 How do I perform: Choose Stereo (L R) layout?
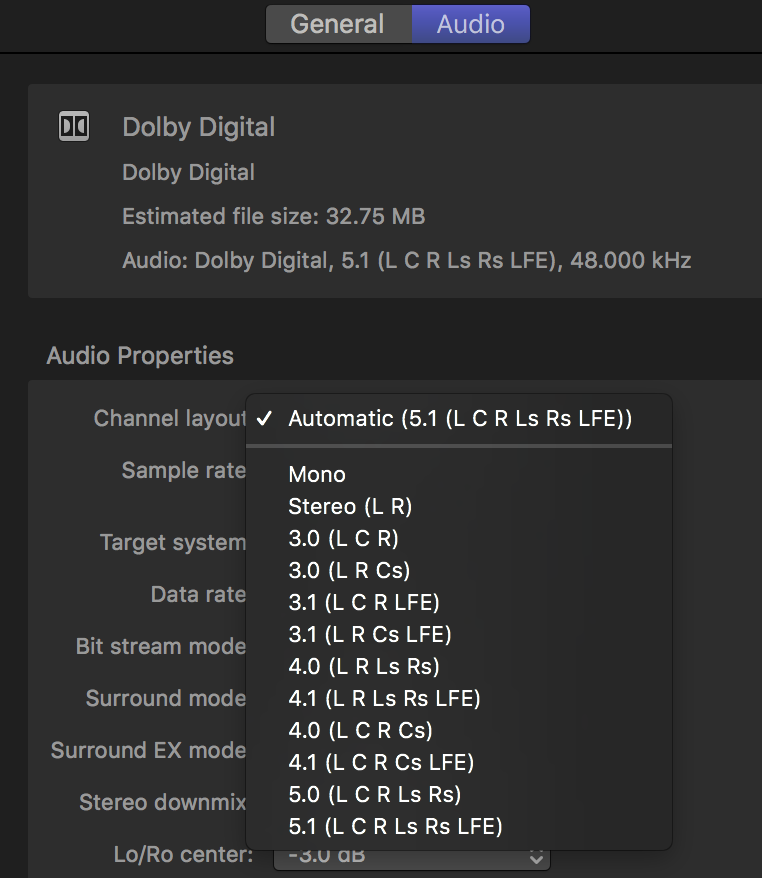(350, 506)
